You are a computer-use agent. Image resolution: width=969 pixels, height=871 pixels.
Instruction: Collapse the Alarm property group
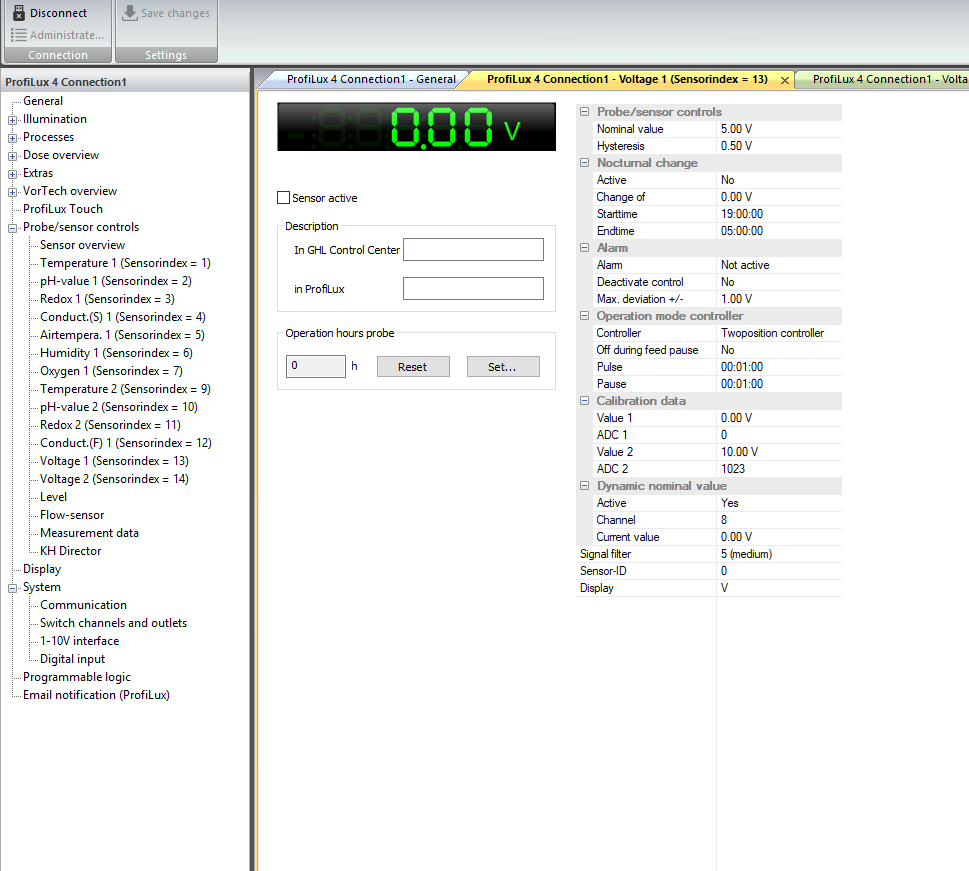[x=584, y=247]
